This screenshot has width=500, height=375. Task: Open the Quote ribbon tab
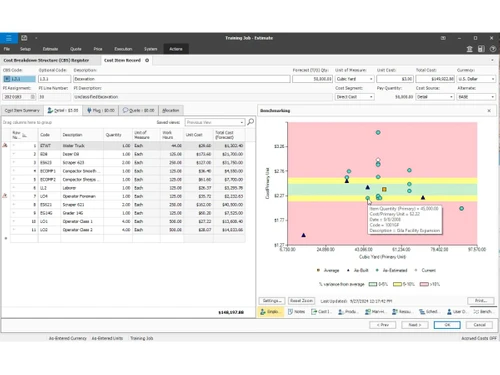pyautogui.click(x=76, y=49)
